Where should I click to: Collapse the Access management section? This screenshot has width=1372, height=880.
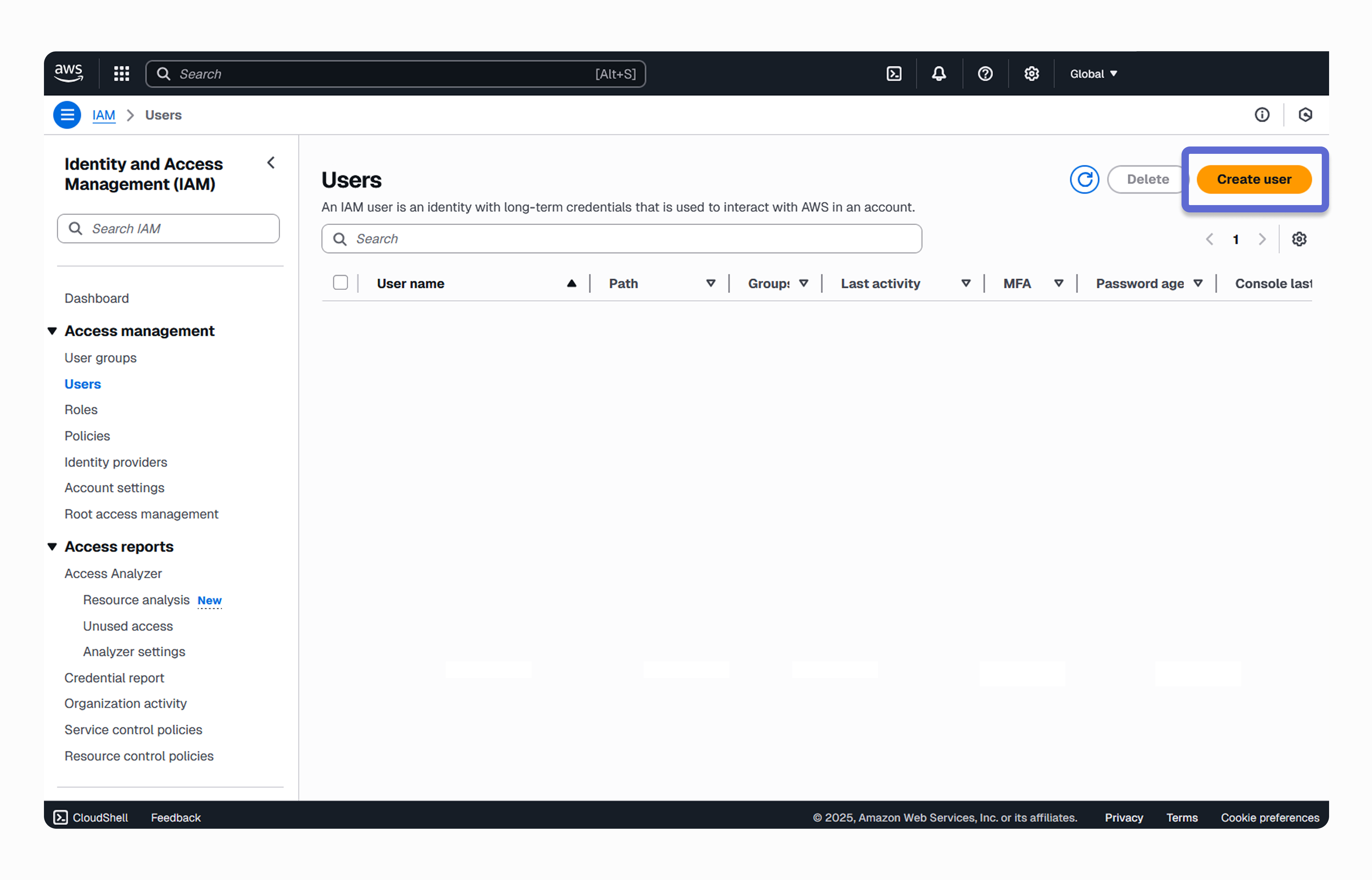pos(52,331)
